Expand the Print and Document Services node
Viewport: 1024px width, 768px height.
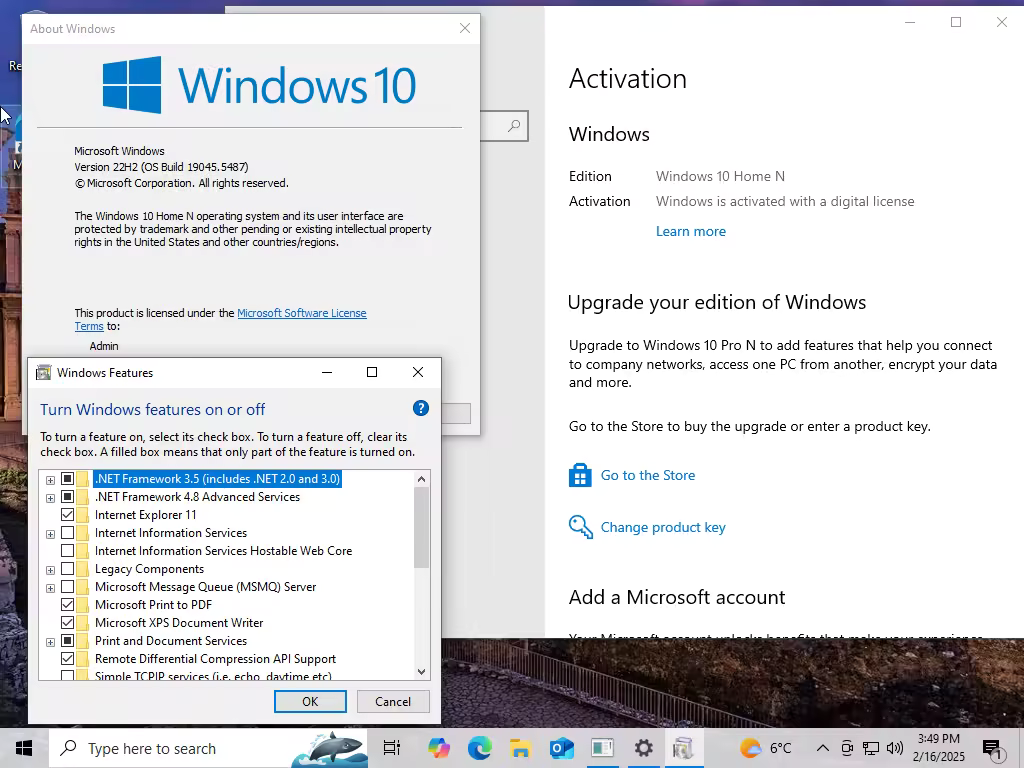click(x=50, y=642)
